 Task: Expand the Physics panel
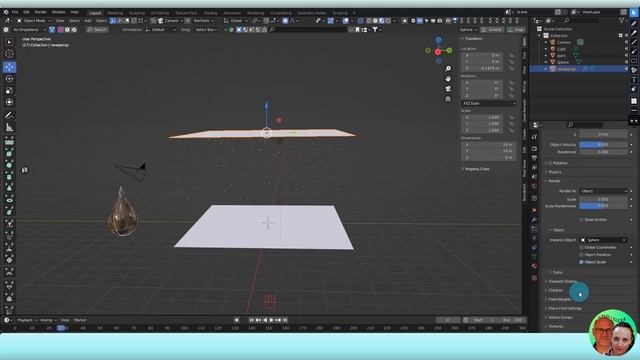point(554,172)
